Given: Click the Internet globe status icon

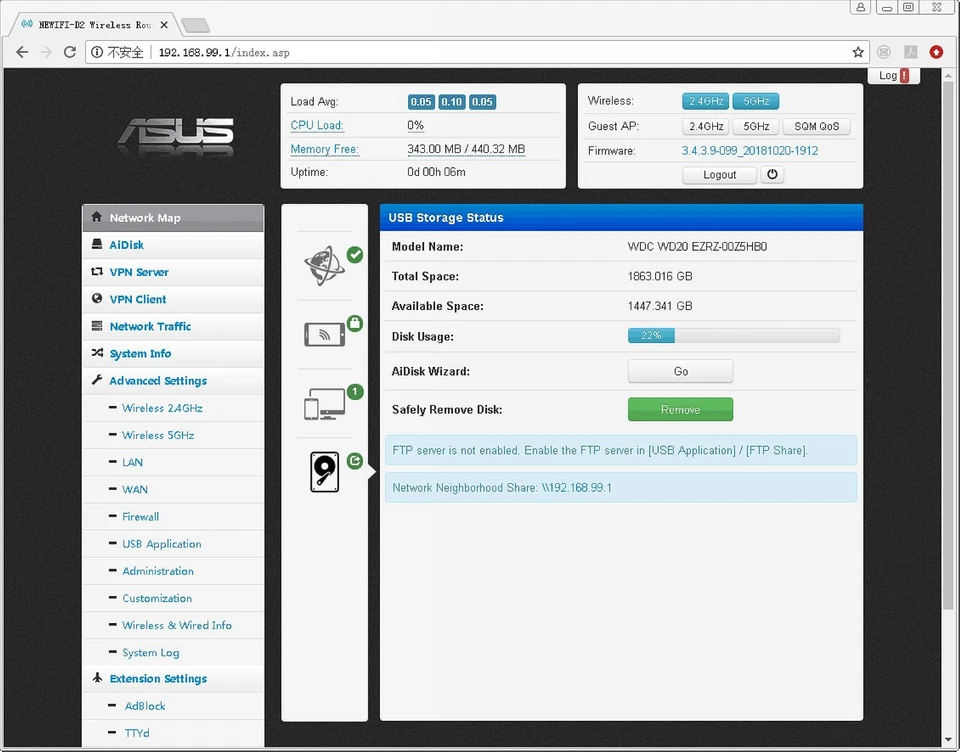Looking at the screenshot, I should 322,262.
